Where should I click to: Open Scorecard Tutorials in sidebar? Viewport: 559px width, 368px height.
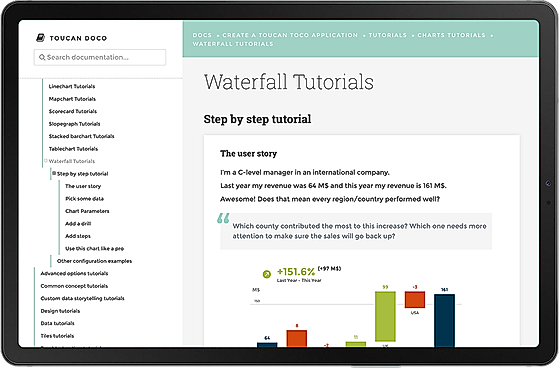click(73, 111)
